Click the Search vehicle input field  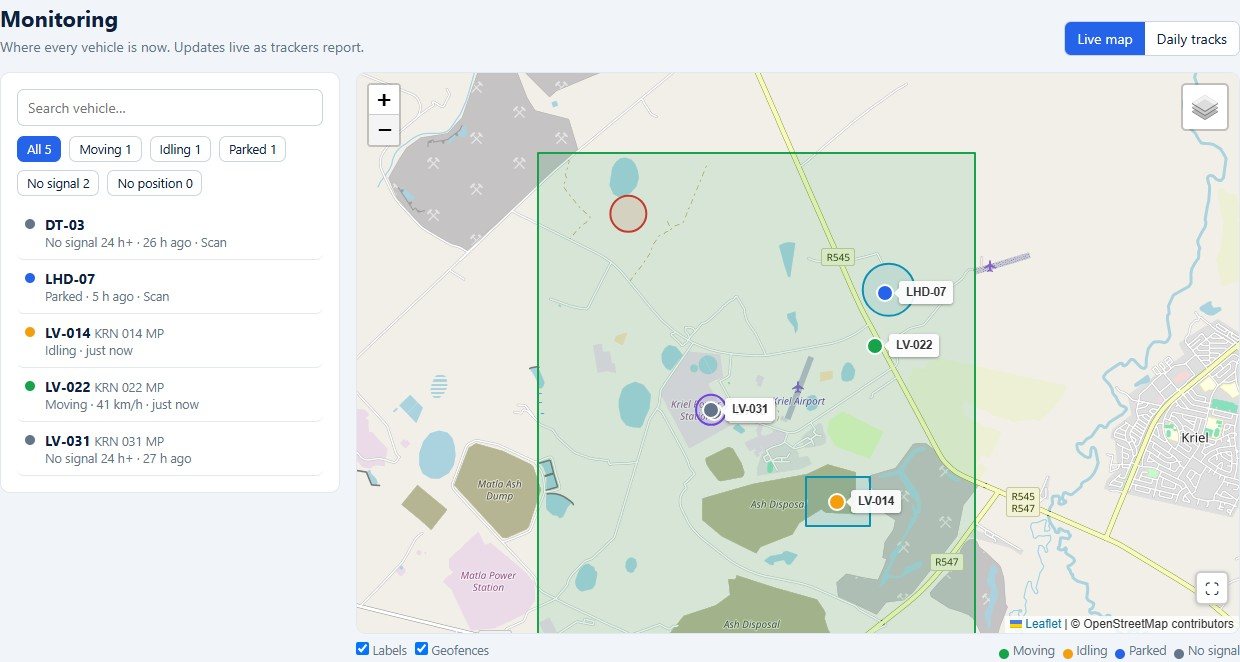170,108
